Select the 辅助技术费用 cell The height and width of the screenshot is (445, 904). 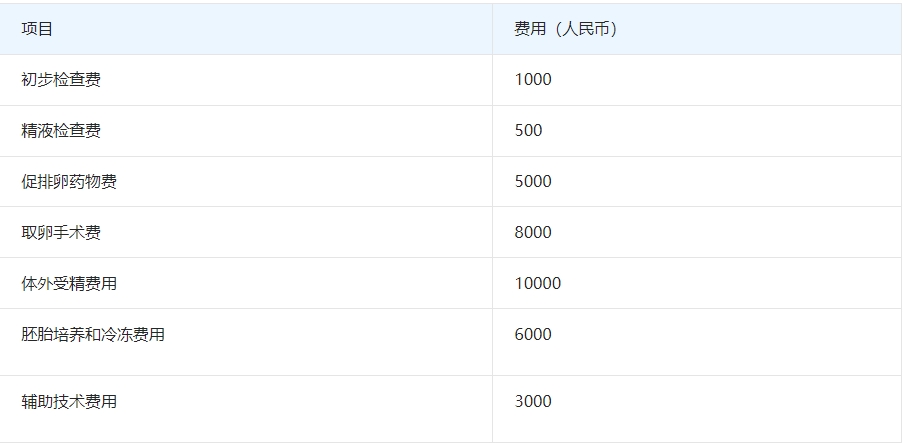(246, 409)
